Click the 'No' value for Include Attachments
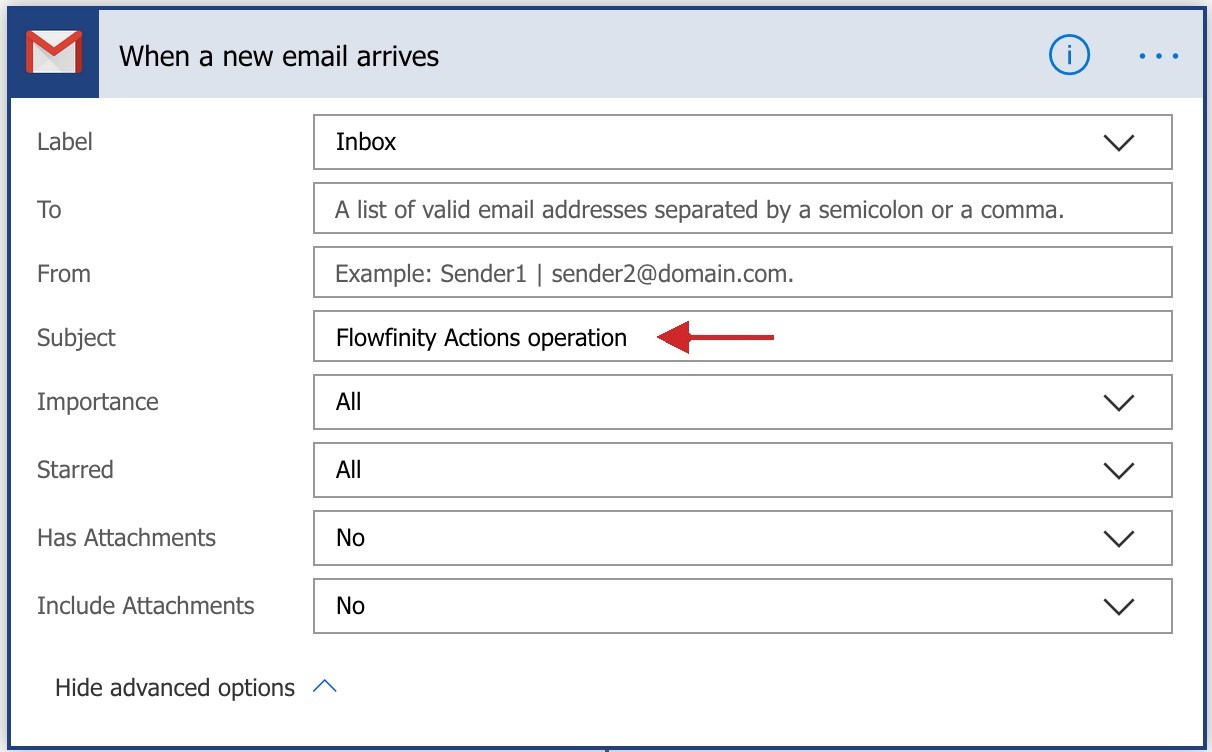This screenshot has height=752, width=1212. click(351, 606)
